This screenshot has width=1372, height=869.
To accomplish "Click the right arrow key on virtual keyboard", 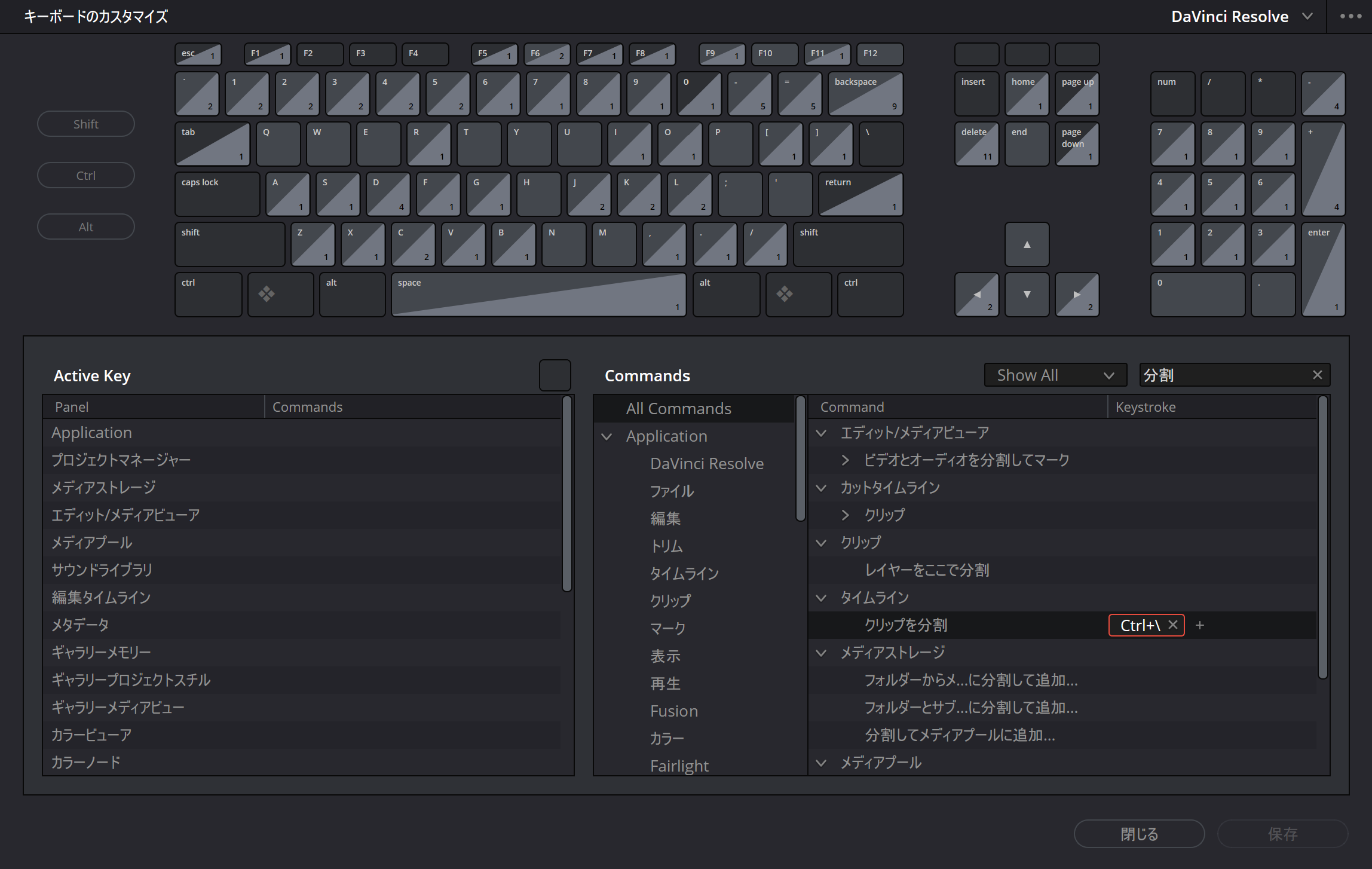I will (1077, 295).
